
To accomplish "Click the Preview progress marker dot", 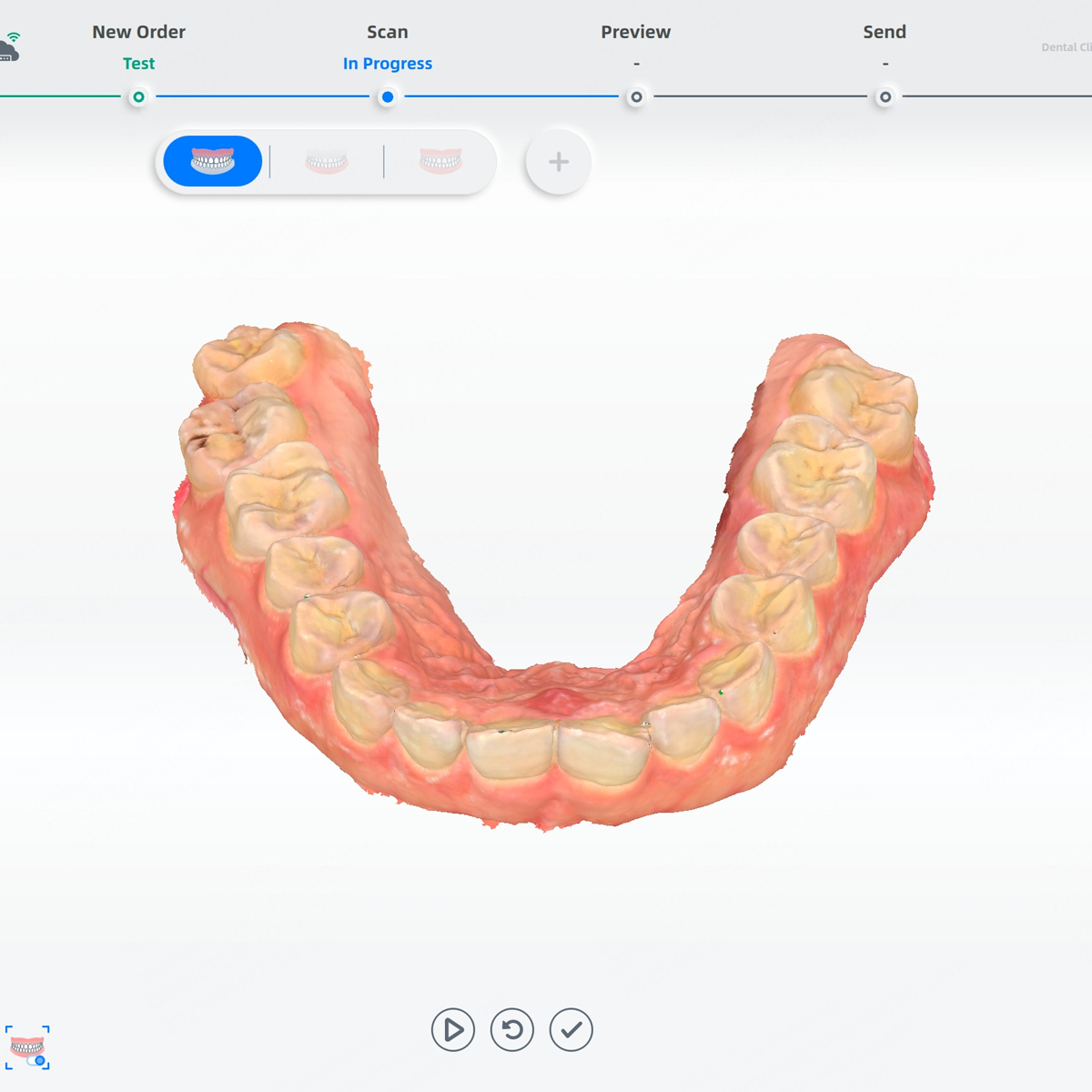I will tap(636, 96).
